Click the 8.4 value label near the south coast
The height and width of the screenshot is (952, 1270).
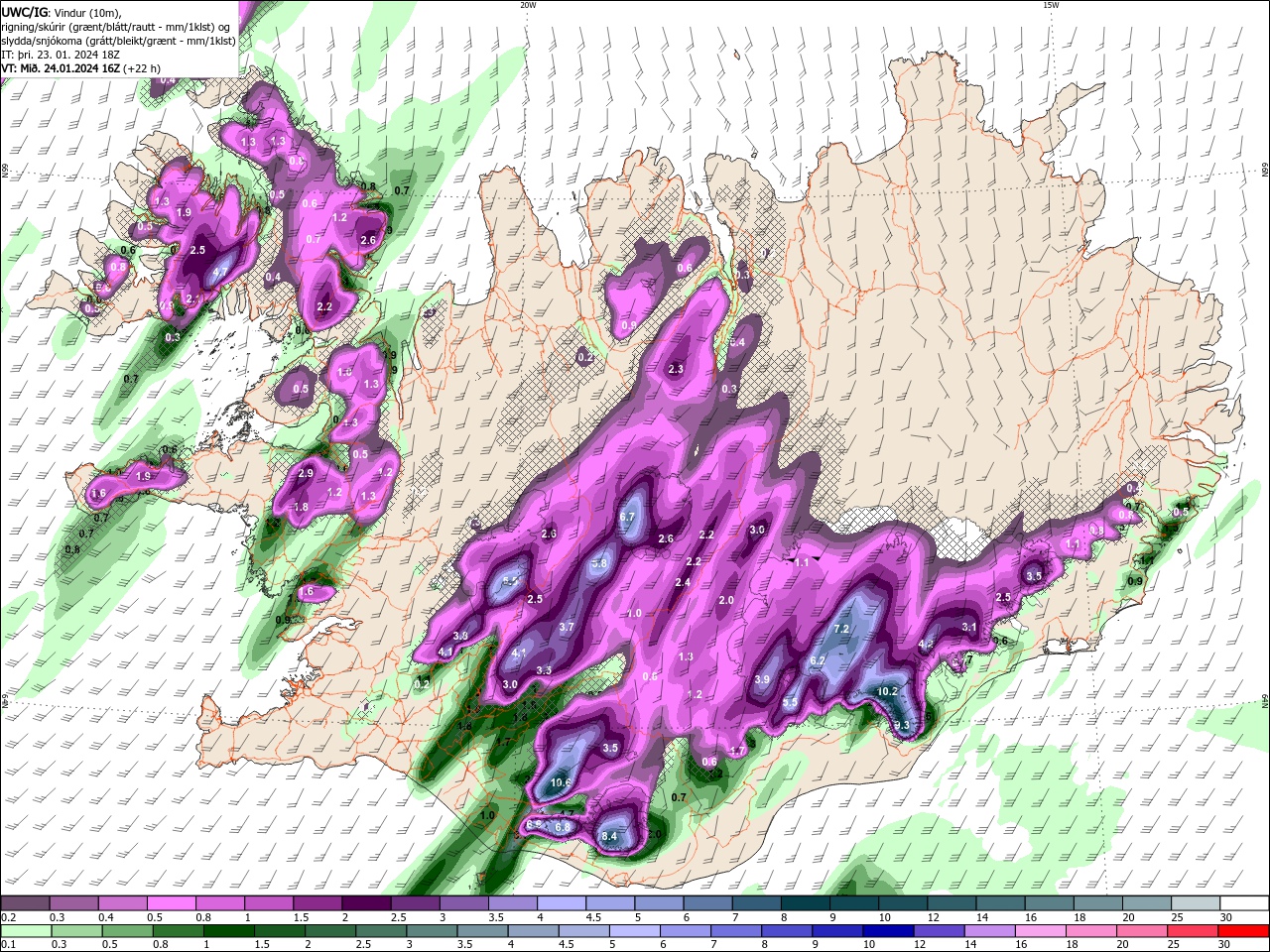[609, 837]
